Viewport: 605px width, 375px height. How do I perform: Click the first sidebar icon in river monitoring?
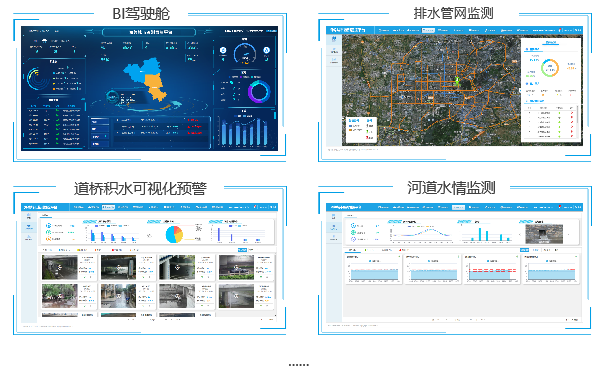[x=334, y=217]
